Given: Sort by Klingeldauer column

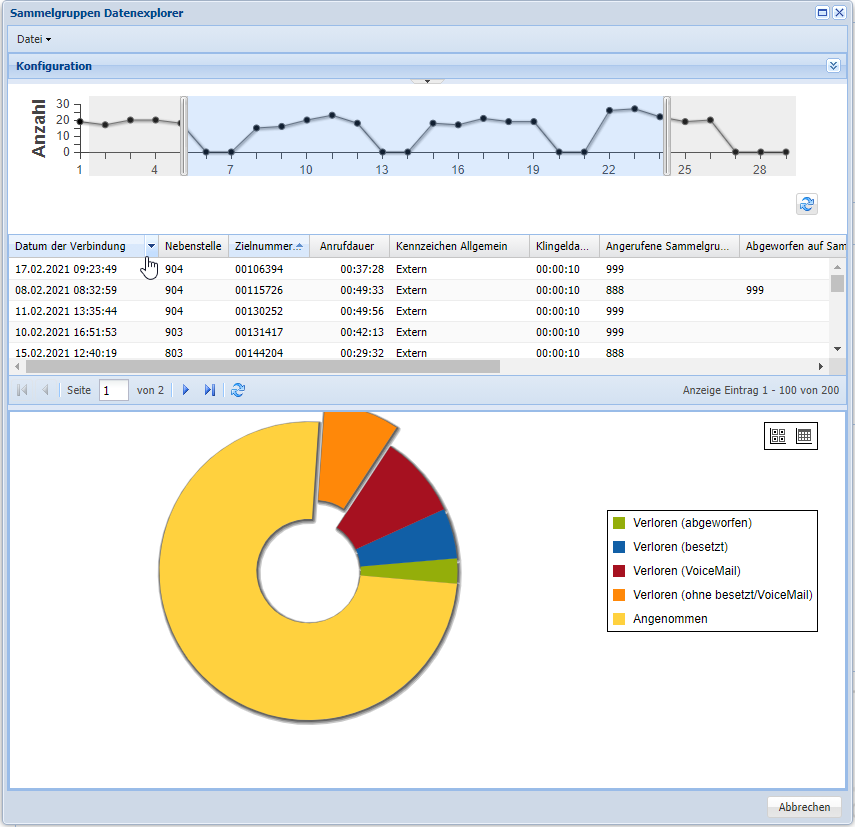Looking at the screenshot, I should point(562,246).
